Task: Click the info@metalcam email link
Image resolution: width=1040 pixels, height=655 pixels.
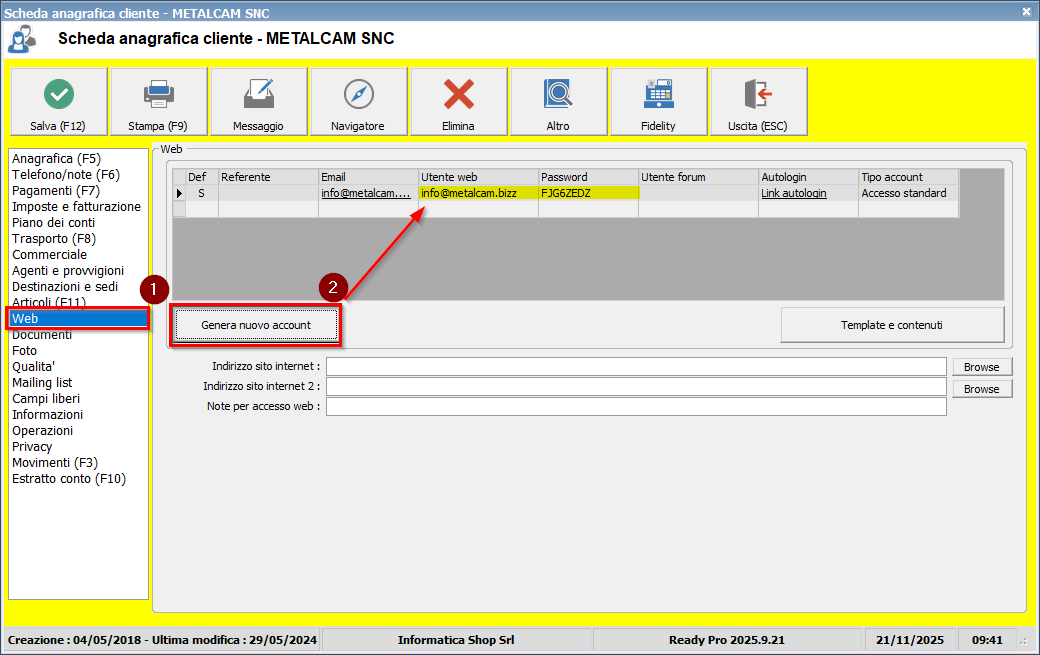Action: pyautogui.click(x=365, y=193)
